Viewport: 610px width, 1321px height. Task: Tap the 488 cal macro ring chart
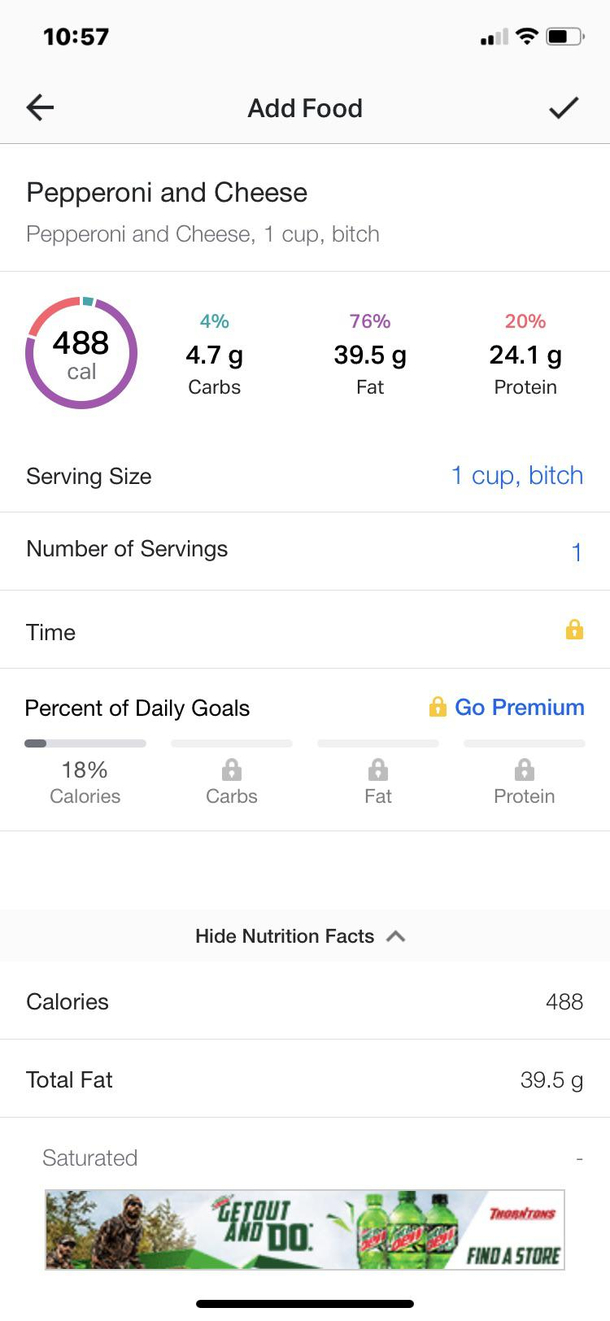pos(81,353)
